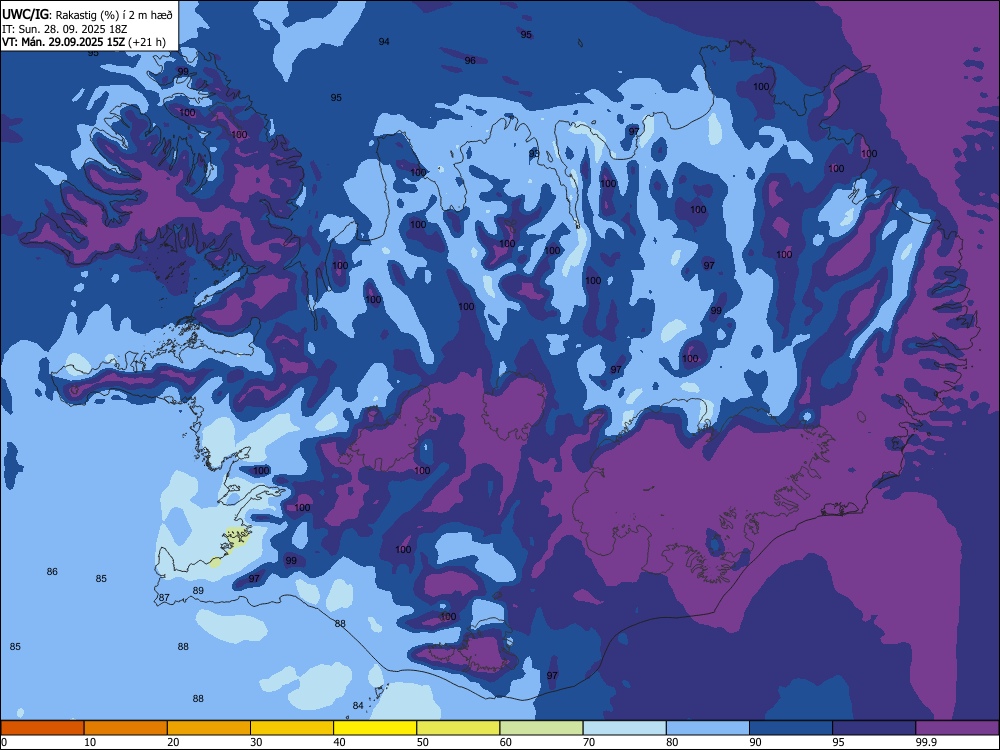The image size is (1000, 750).
Task: Click the '84' humidity value near the bottom
Action: (x=358, y=705)
